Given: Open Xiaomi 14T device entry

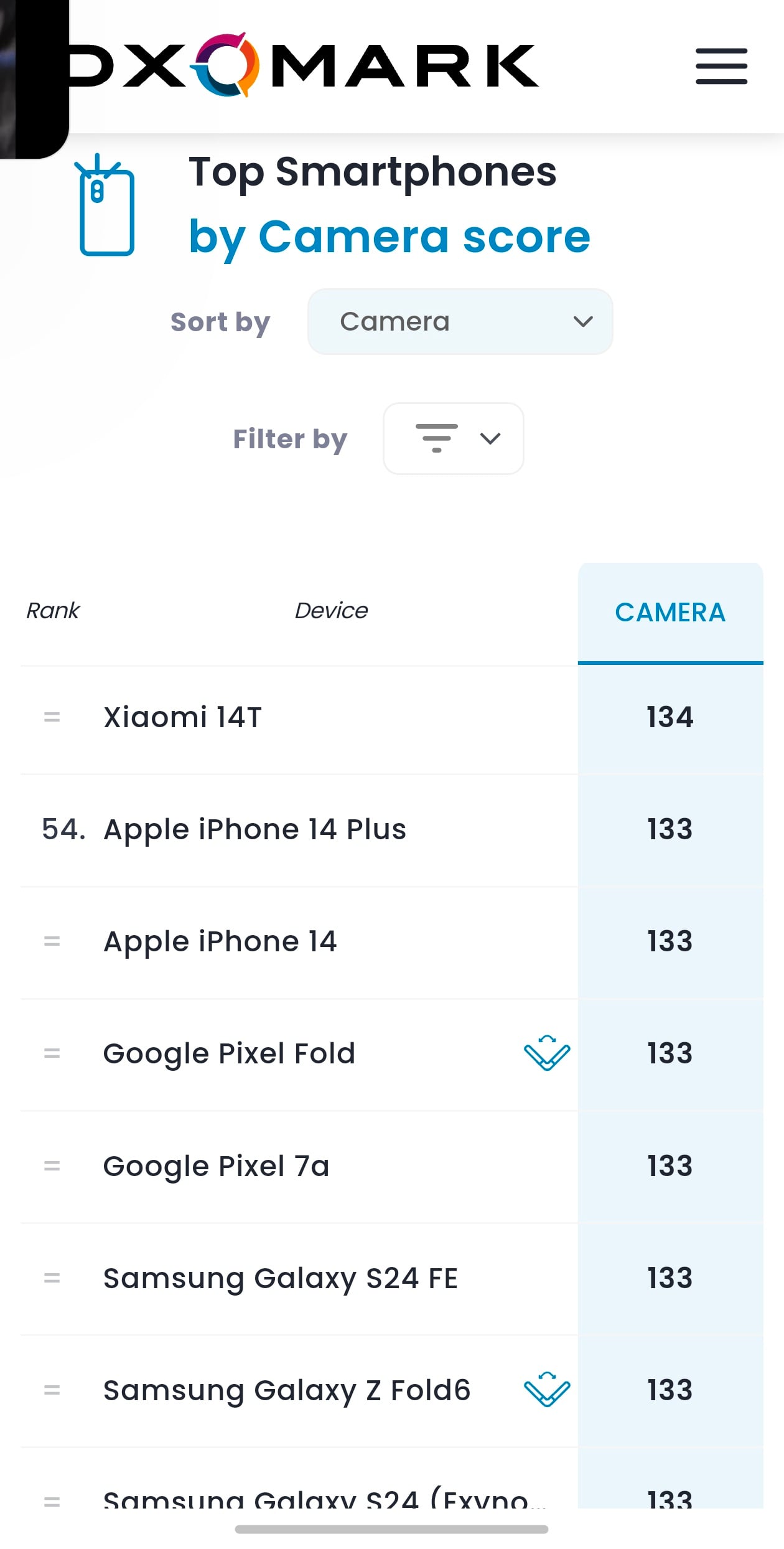Looking at the screenshot, I should (182, 717).
